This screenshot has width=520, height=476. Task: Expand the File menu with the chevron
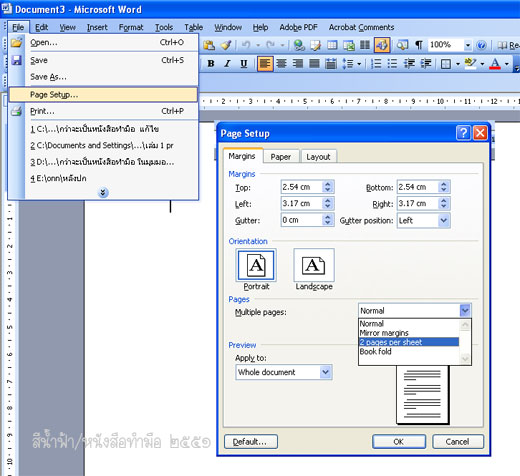pyautogui.click(x=103, y=192)
